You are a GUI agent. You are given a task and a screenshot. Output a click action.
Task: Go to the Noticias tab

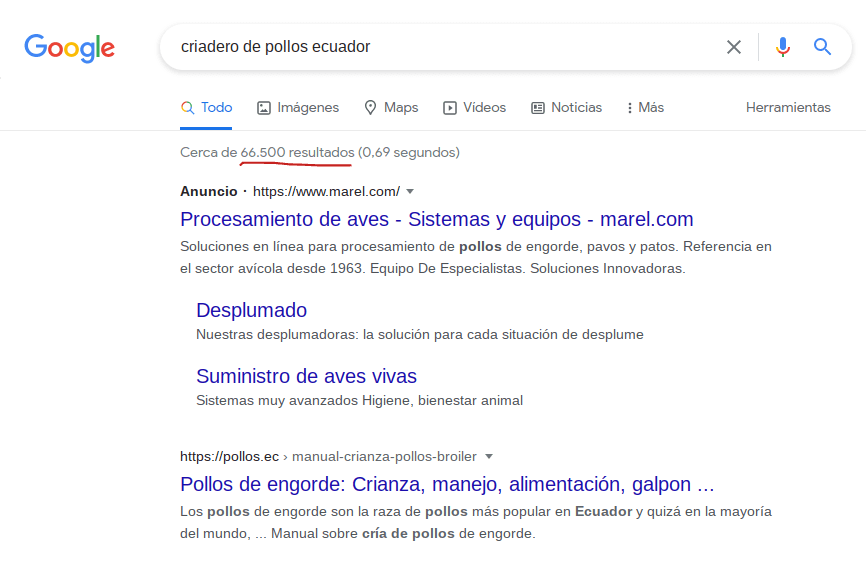click(567, 107)
